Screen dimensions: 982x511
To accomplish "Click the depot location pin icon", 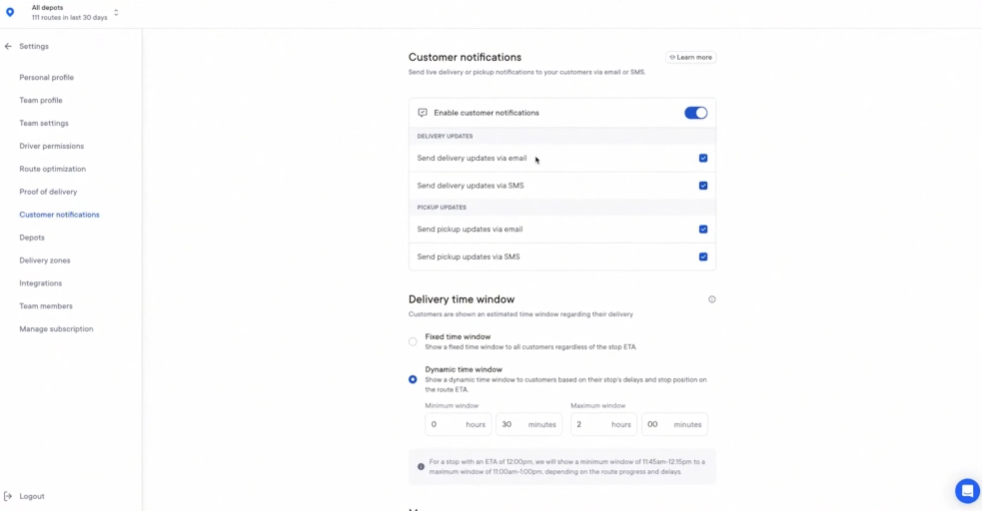I will click(10, 13).
